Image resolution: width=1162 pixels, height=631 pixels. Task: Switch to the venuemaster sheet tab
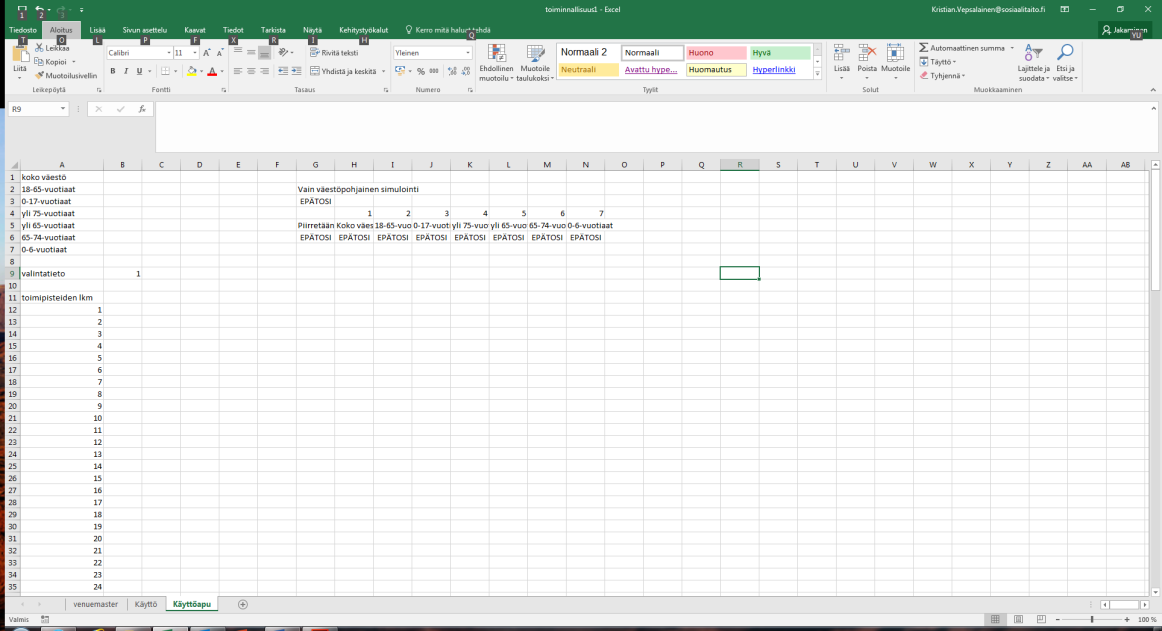pos(96,604)
